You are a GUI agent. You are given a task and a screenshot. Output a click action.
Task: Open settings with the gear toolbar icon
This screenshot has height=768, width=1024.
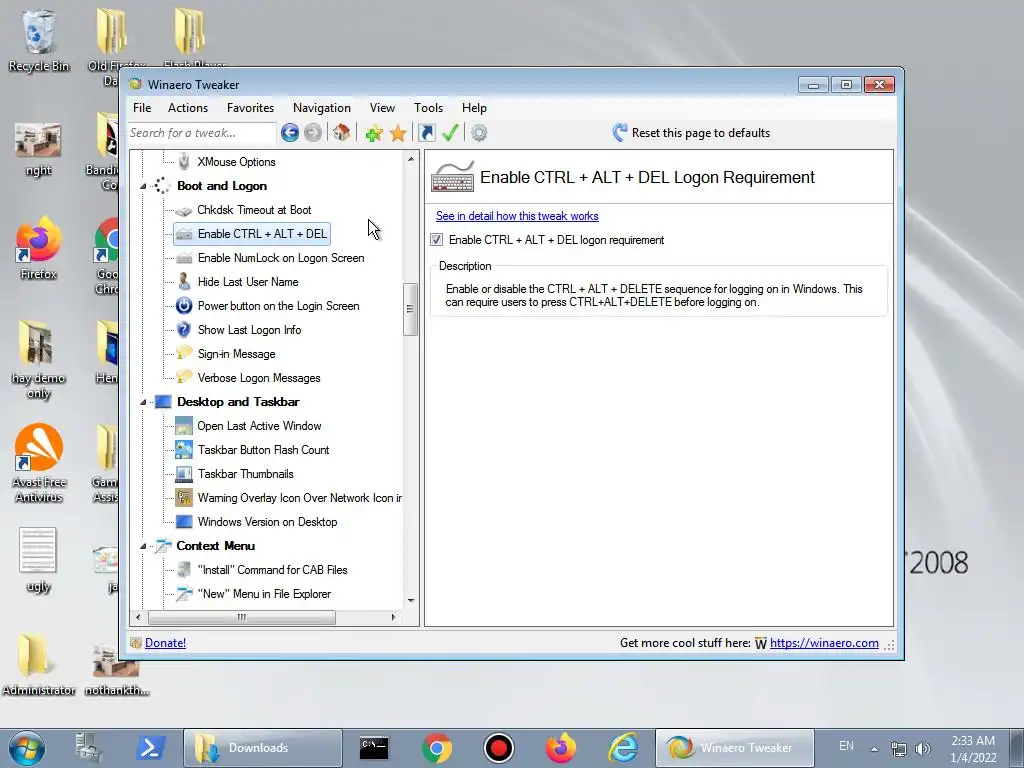click(479, 133)
